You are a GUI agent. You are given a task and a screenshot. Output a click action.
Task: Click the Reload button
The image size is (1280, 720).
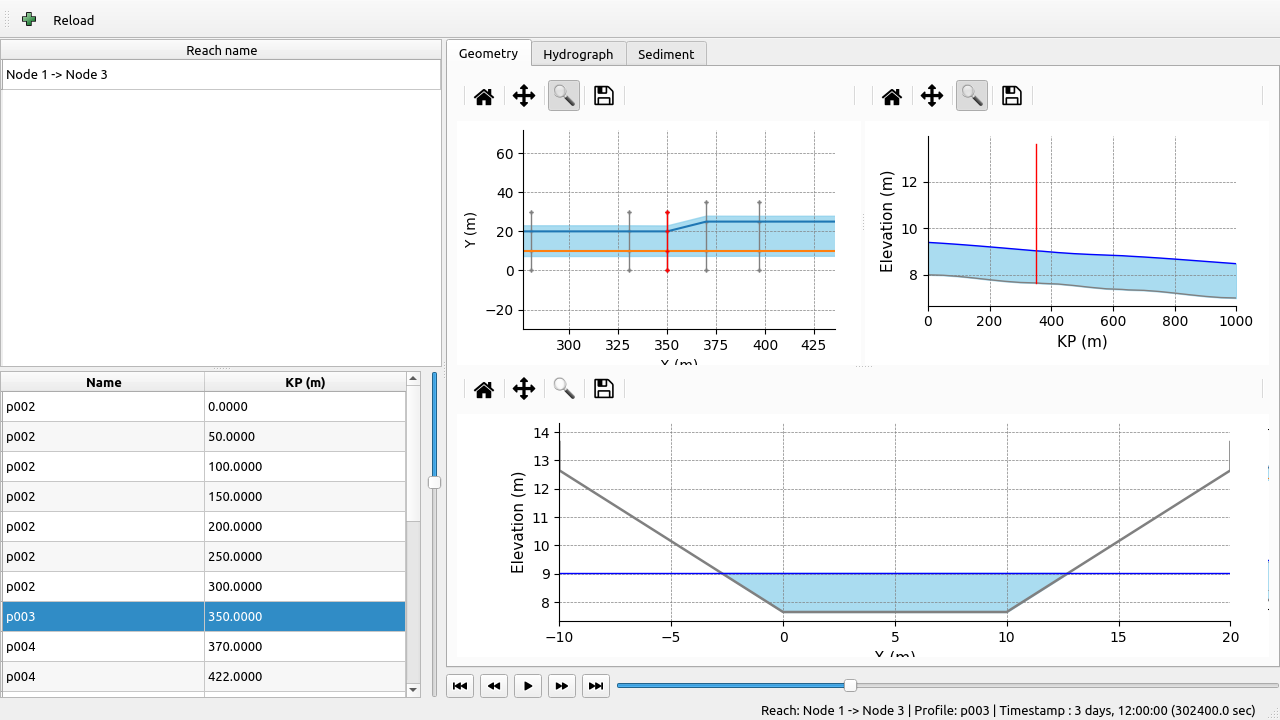73,20
